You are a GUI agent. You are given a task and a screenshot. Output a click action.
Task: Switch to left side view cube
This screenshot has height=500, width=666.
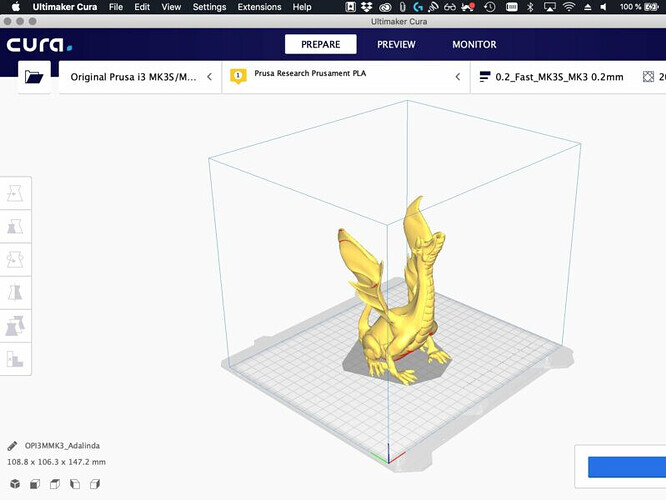(75, 484)
